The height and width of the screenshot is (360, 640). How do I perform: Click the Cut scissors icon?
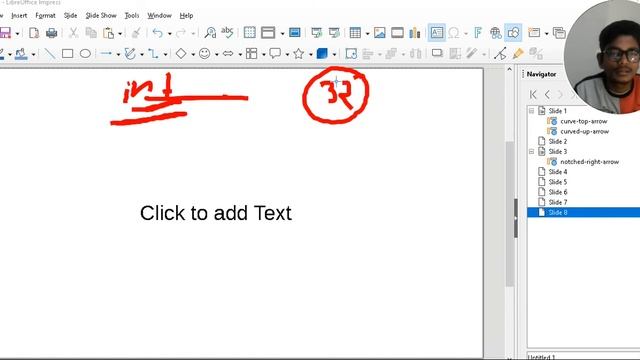click(73, 33)
